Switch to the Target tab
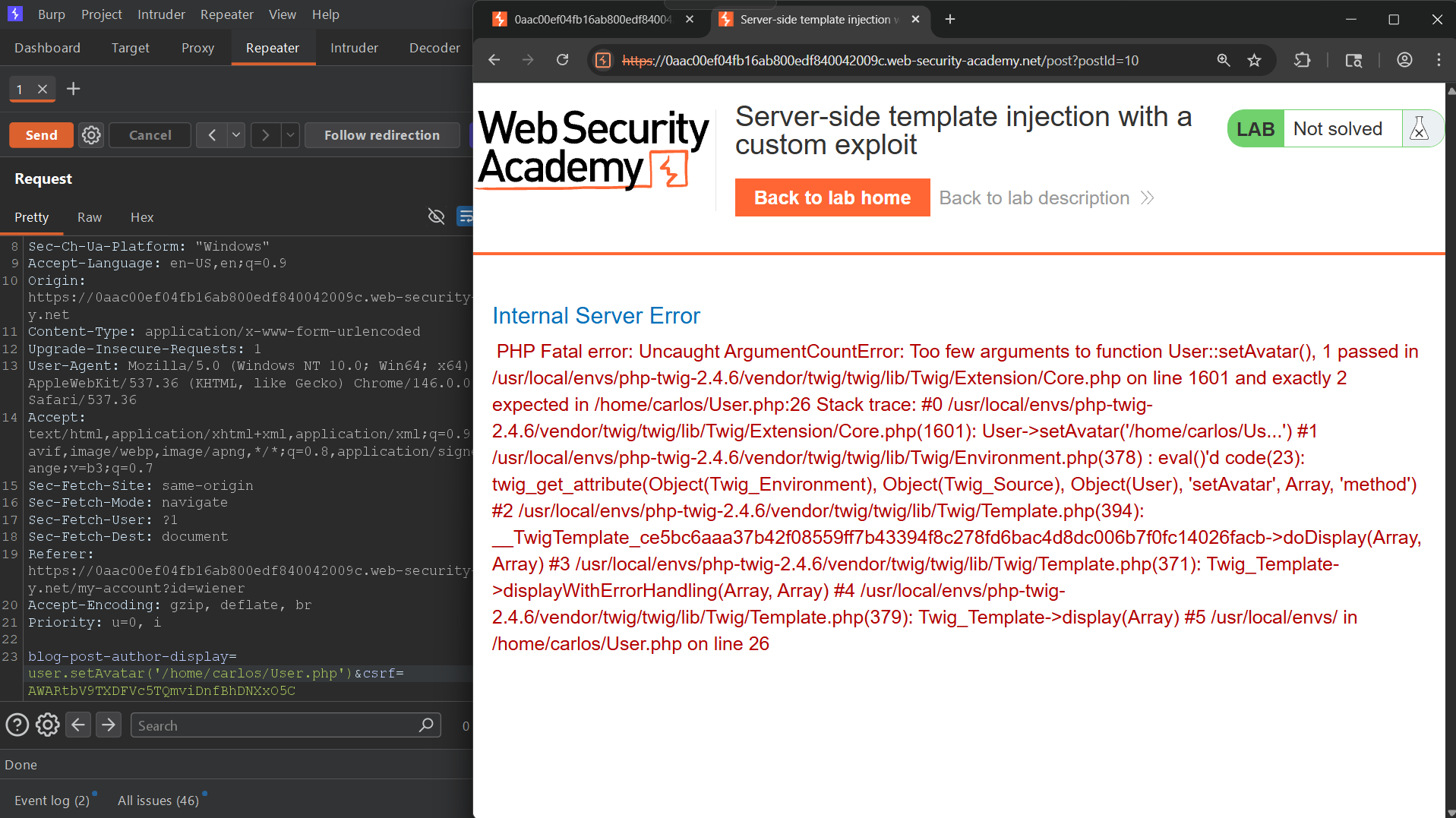This screenshot has height=818, width=1456. 131,48
